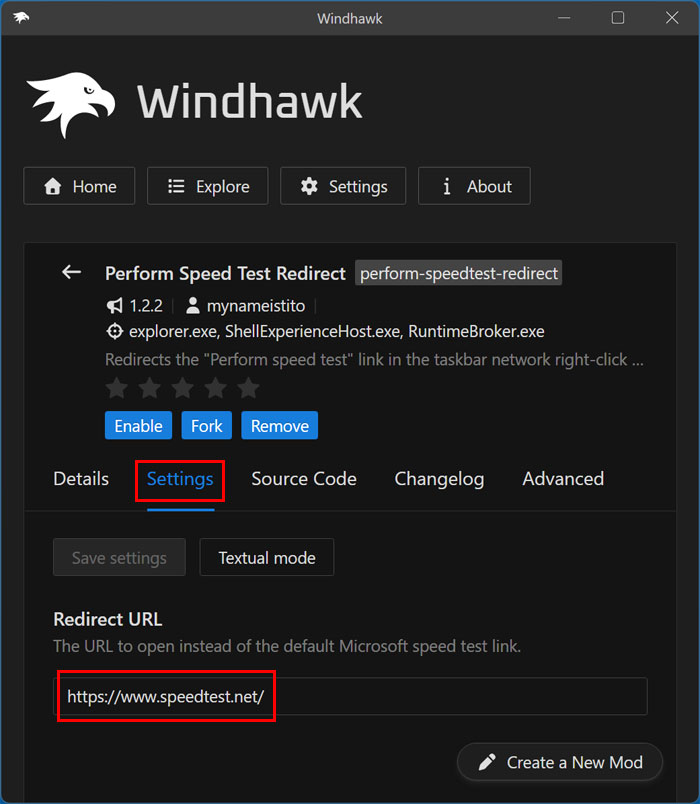
Task: Click Create a New Mod button
Action: (x=560, y=762)
